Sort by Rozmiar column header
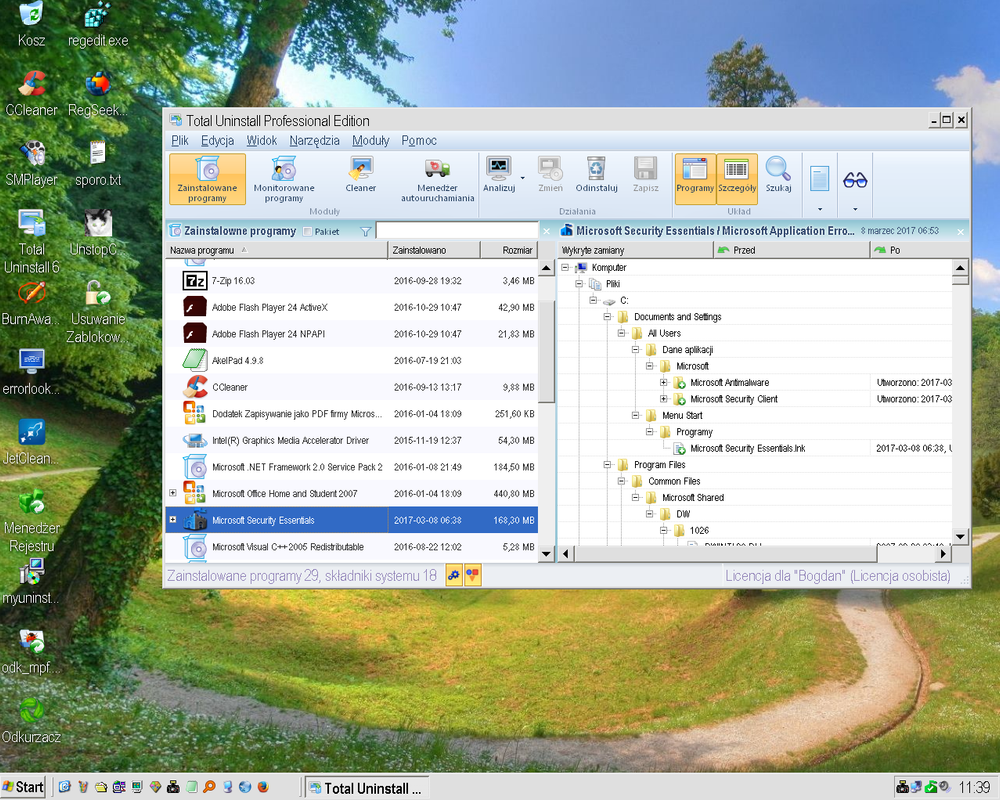 509,250
